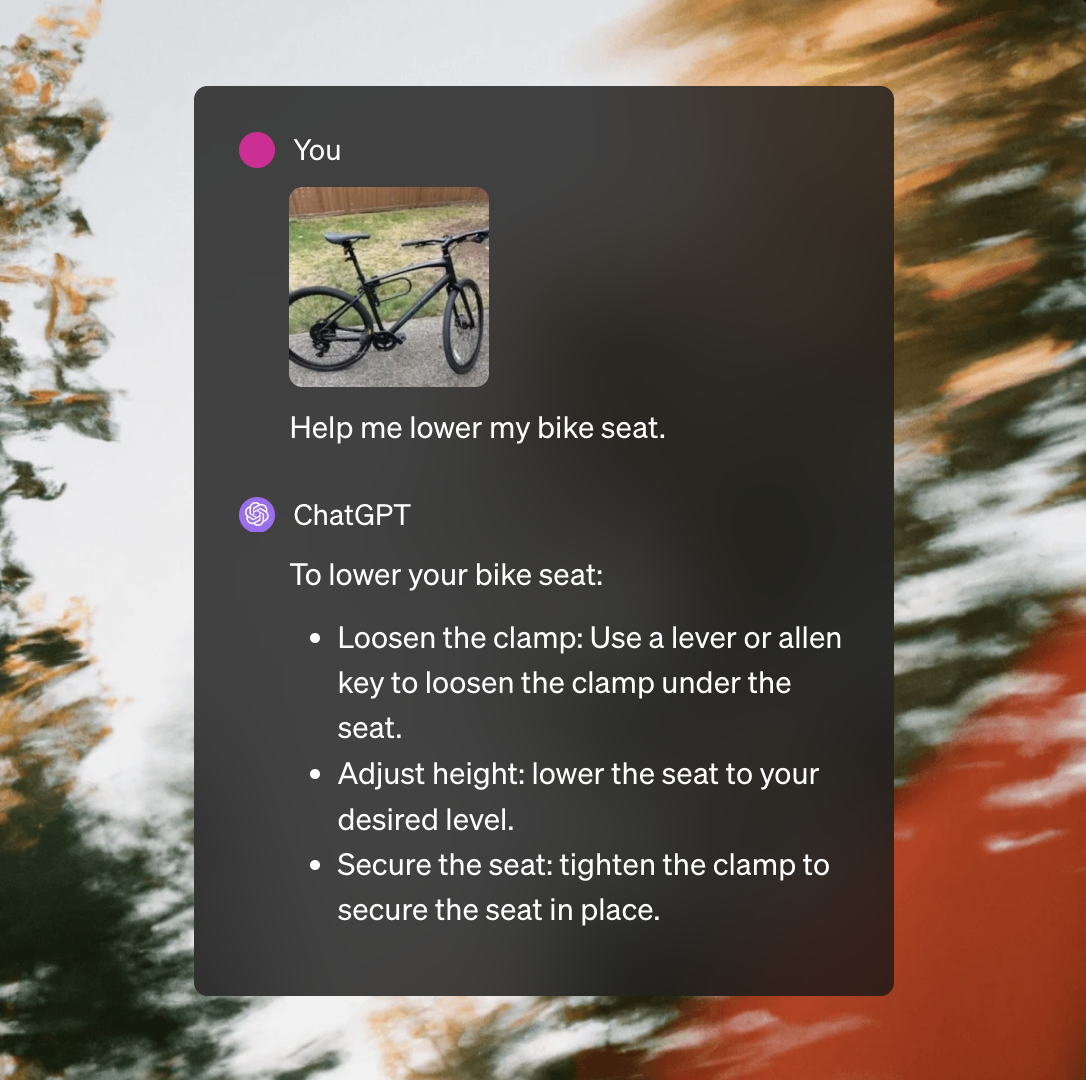Click the bullet dot beside "Loosen the clamp"

tap(315, 639)
